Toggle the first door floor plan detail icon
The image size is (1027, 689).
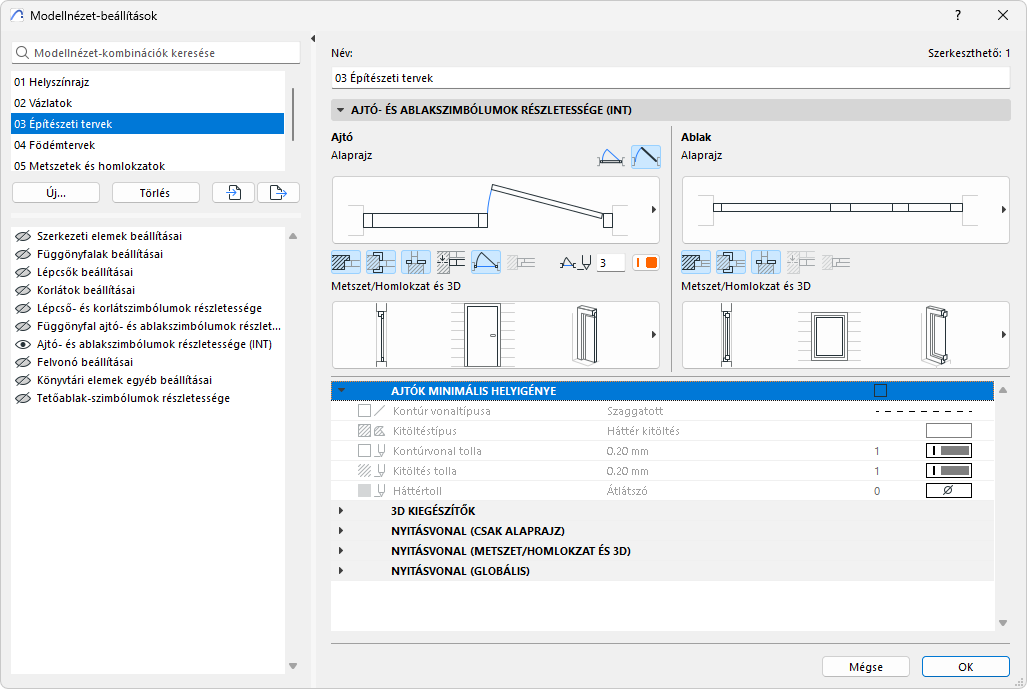(x=345, y=263)
